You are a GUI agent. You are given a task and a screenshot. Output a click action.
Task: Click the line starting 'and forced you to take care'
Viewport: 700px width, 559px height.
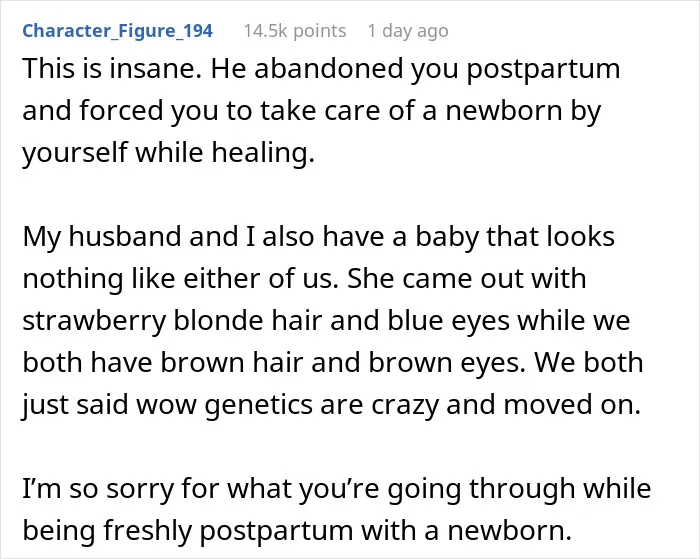(312, 111)
